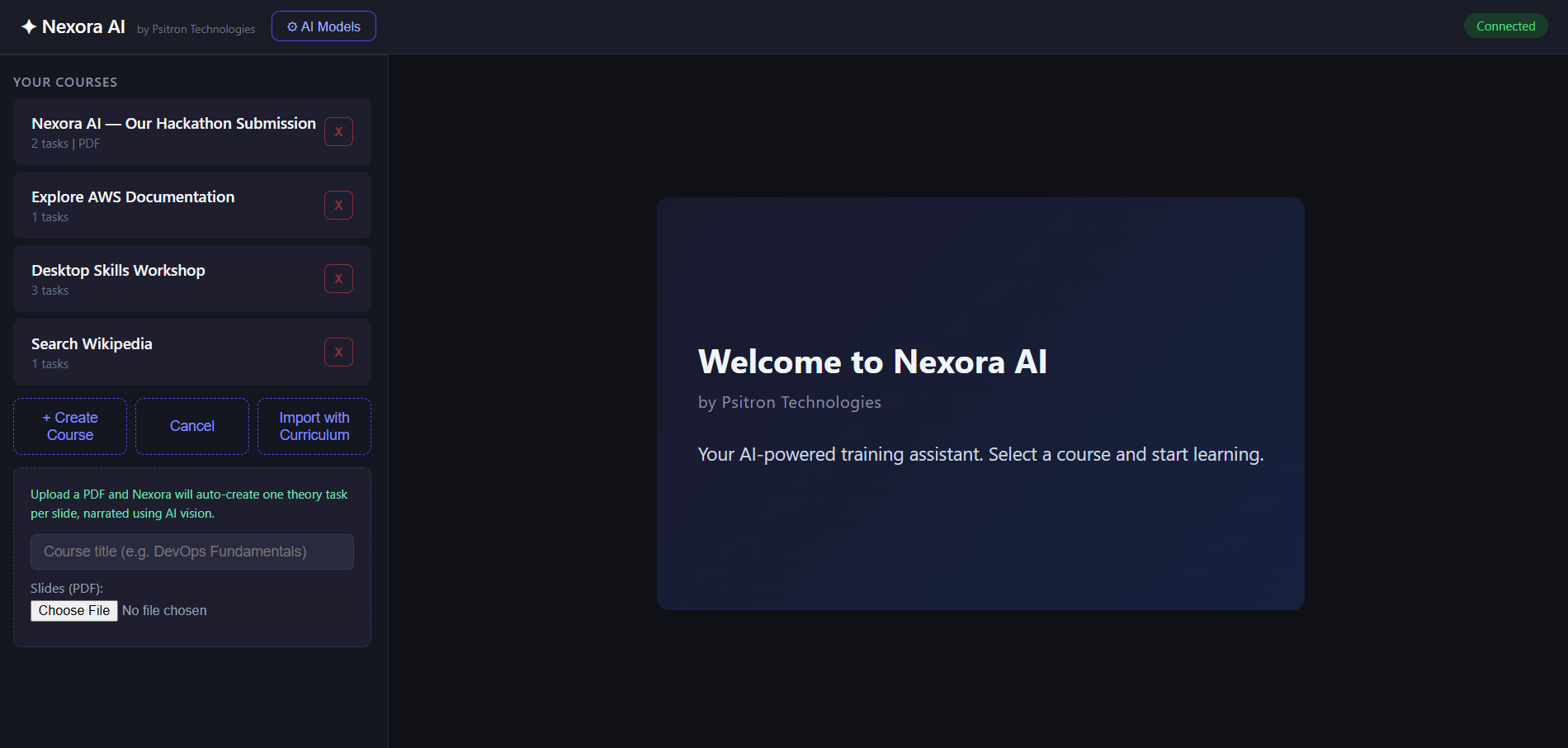Click the Connected status badge
Screen dimensions: 1568x748
coord(1505,26)
